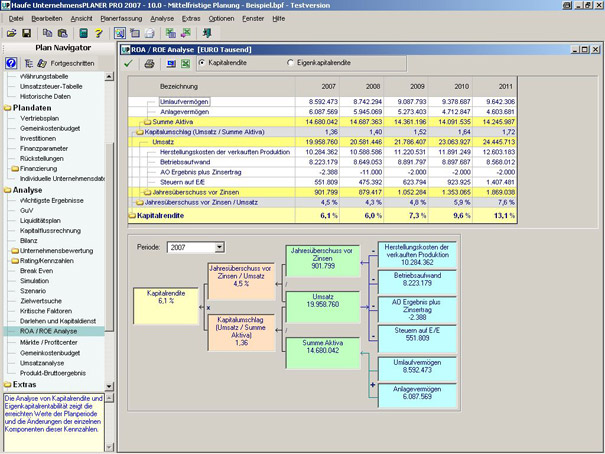Click the Paste clipboard icon in toolbar
The image size is (605, 454).
(x=63, y=33)
